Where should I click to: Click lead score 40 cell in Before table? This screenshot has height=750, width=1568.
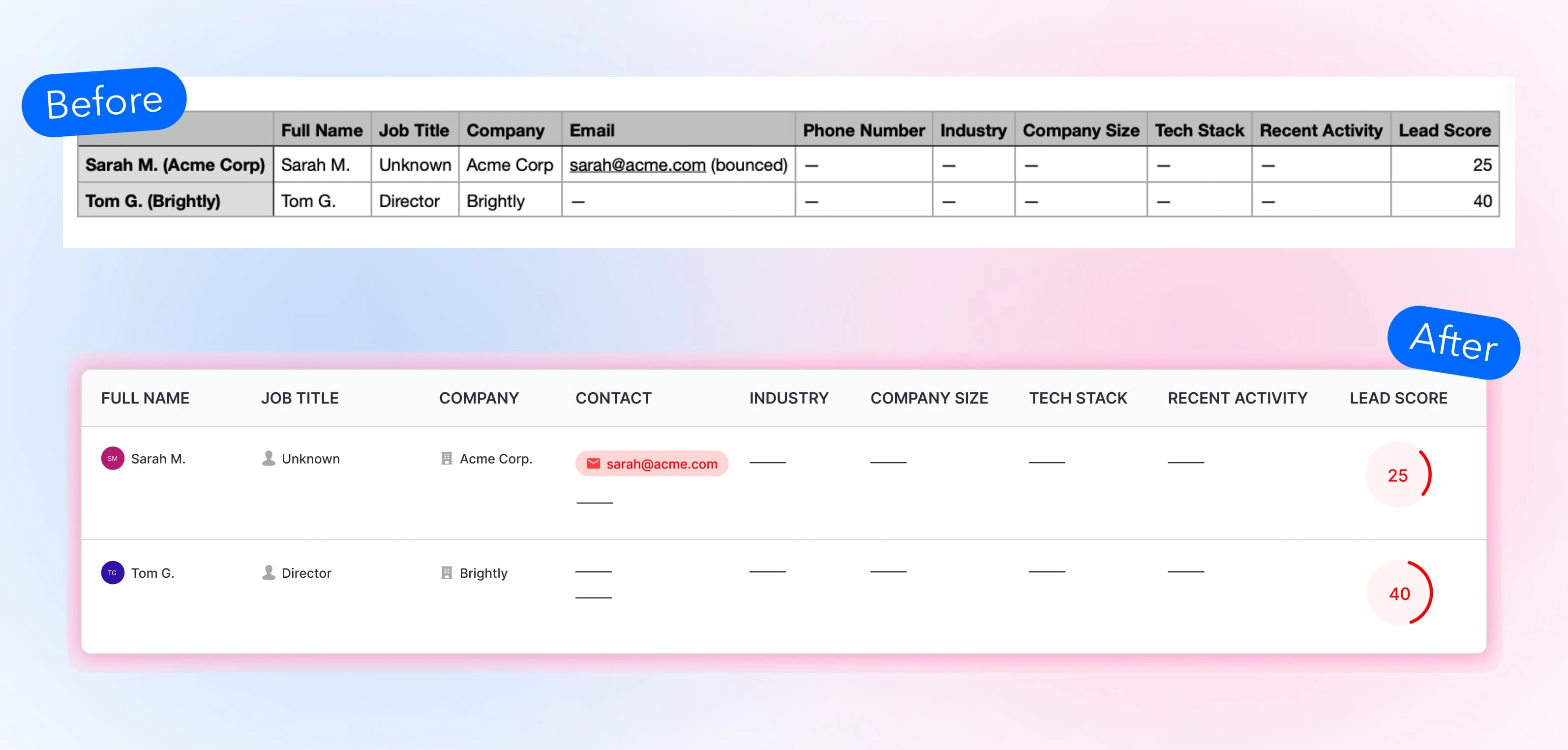point(1445,200)
